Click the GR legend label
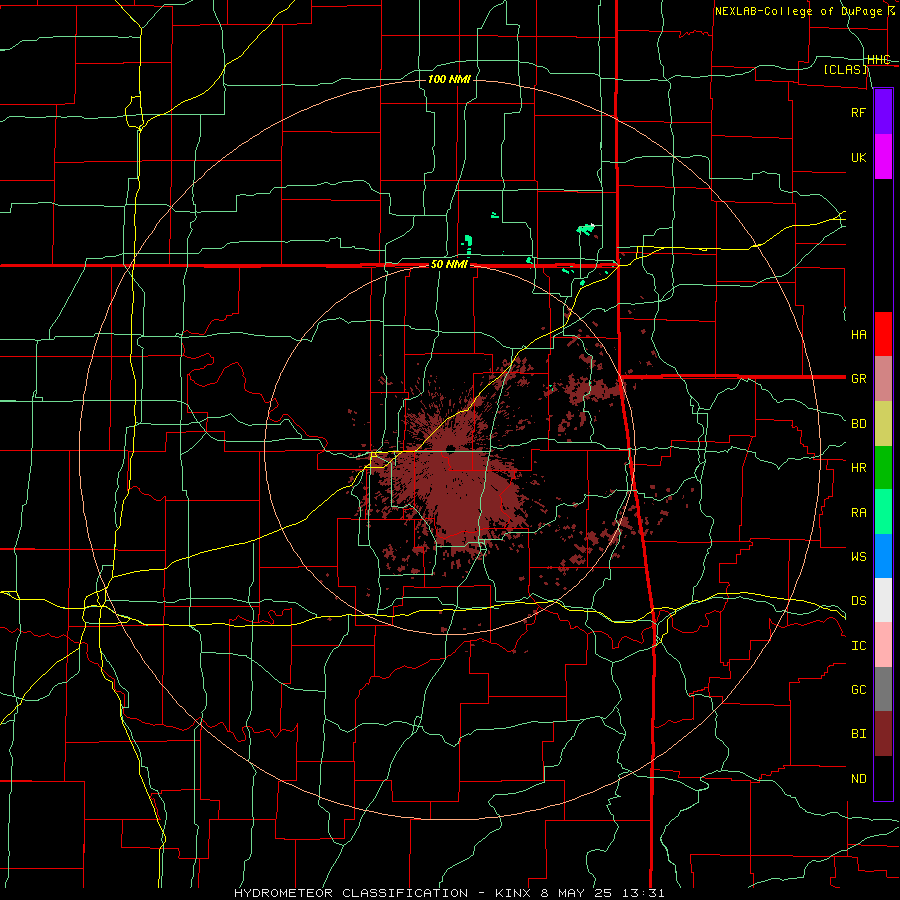Viewport: 900px width, 900px height. (x=859, y=379)
